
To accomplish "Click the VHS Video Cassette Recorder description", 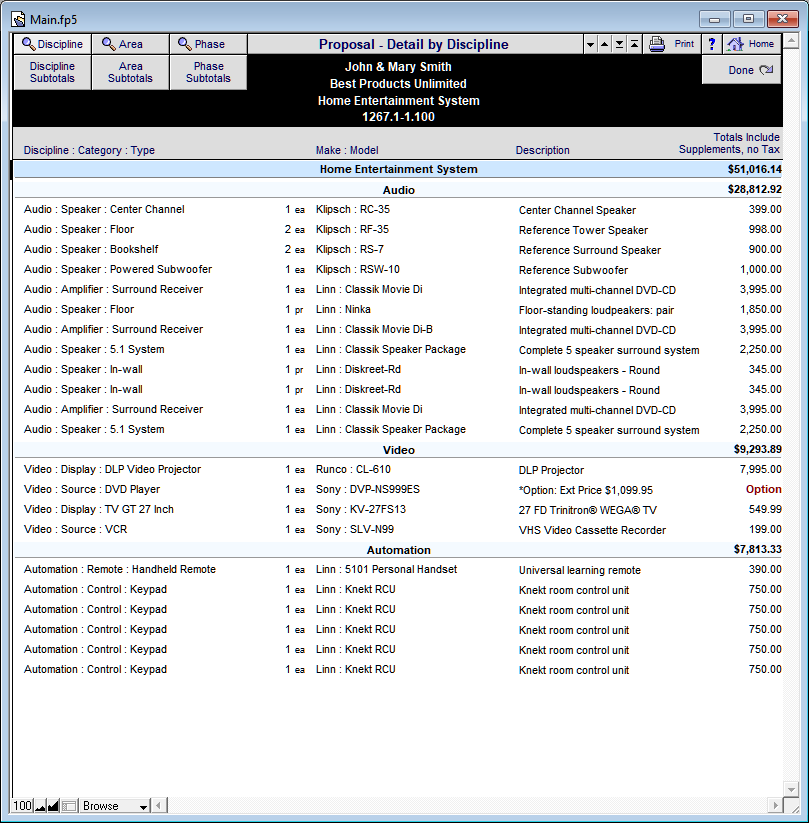I will [x=592, y=530].
